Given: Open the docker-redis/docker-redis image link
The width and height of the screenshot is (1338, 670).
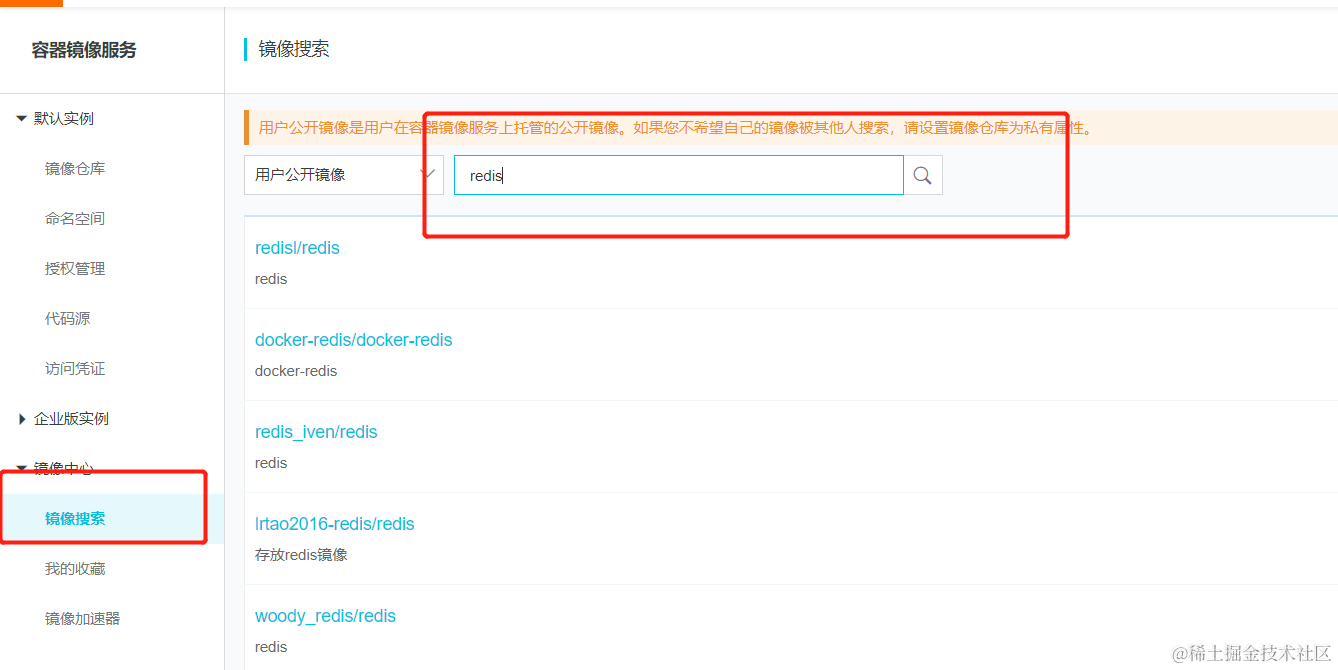Looking at the screenshot, I should pyautogui.click(x=353, y=340).
